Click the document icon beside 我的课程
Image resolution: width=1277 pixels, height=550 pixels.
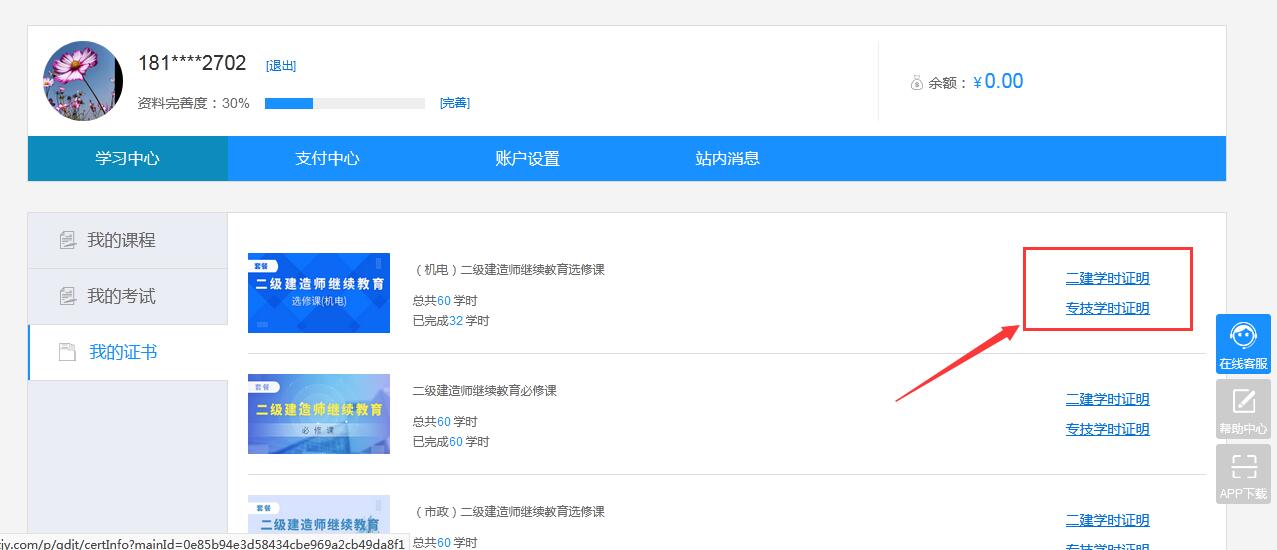pyautogui.click(x=68, y=241)
